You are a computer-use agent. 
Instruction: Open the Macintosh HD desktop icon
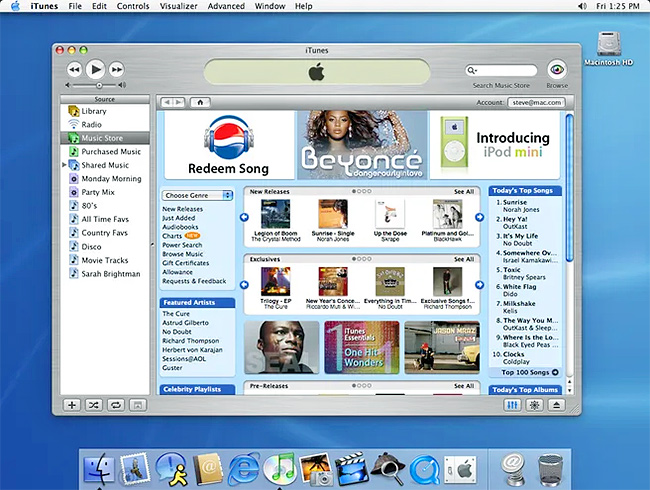(x=609, y=49)
